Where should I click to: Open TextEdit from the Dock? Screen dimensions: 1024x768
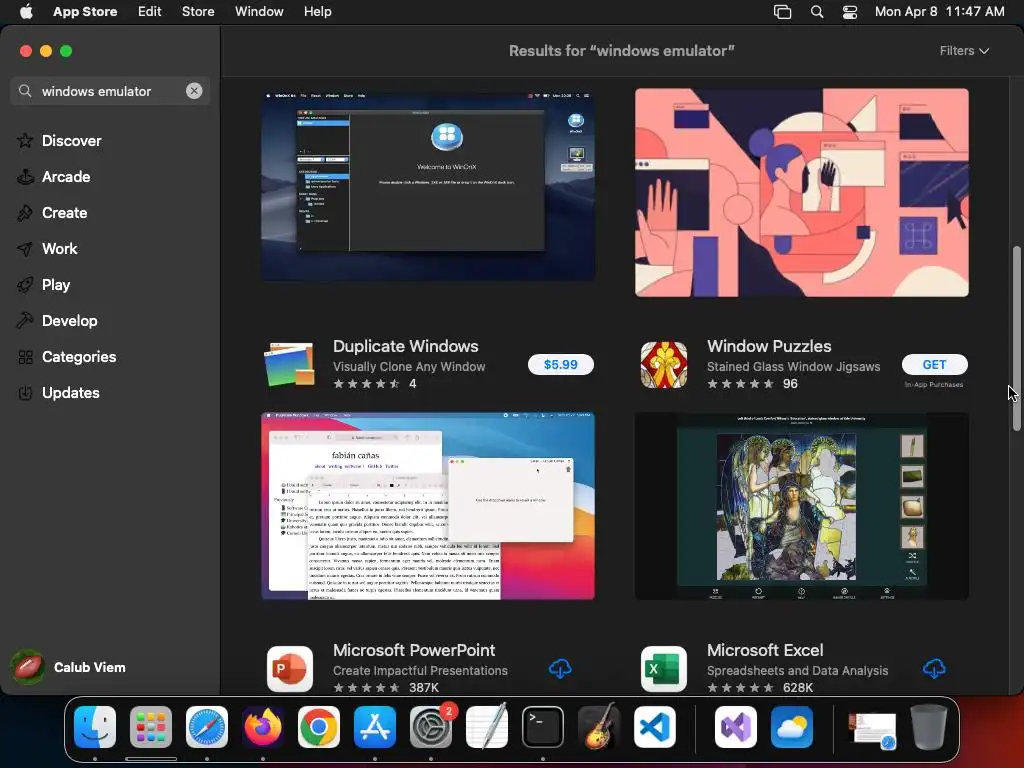[x=487, y=727]
